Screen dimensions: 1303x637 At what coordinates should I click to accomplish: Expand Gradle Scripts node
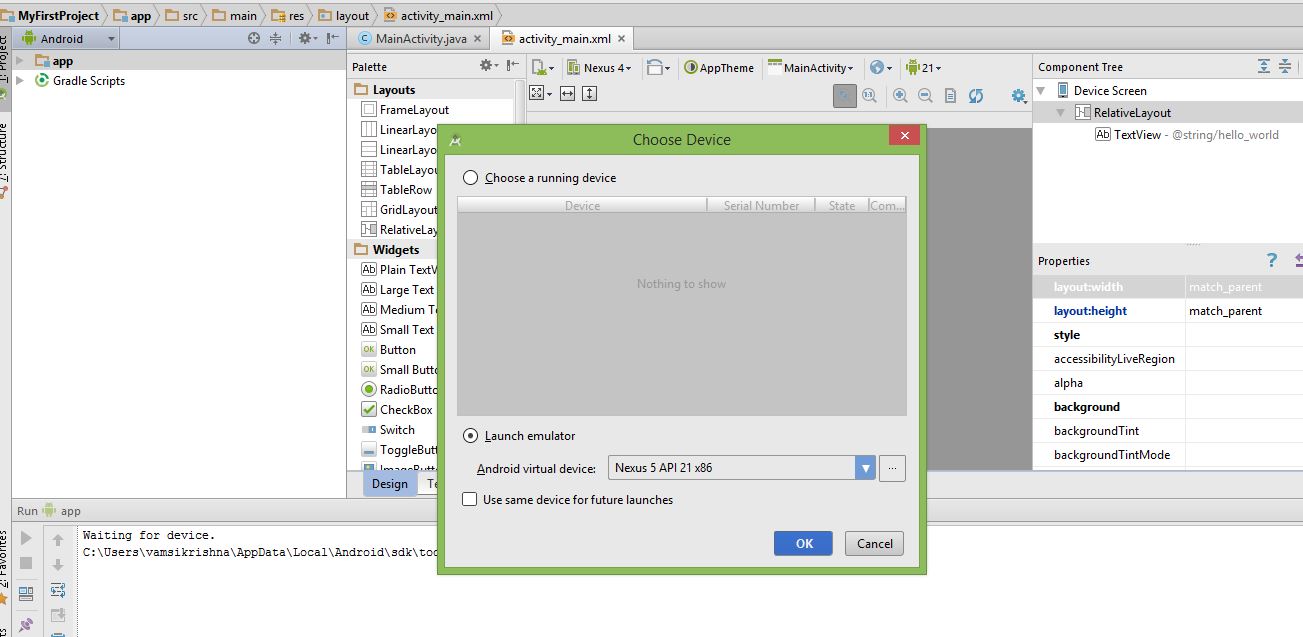(x=20, y=81)
